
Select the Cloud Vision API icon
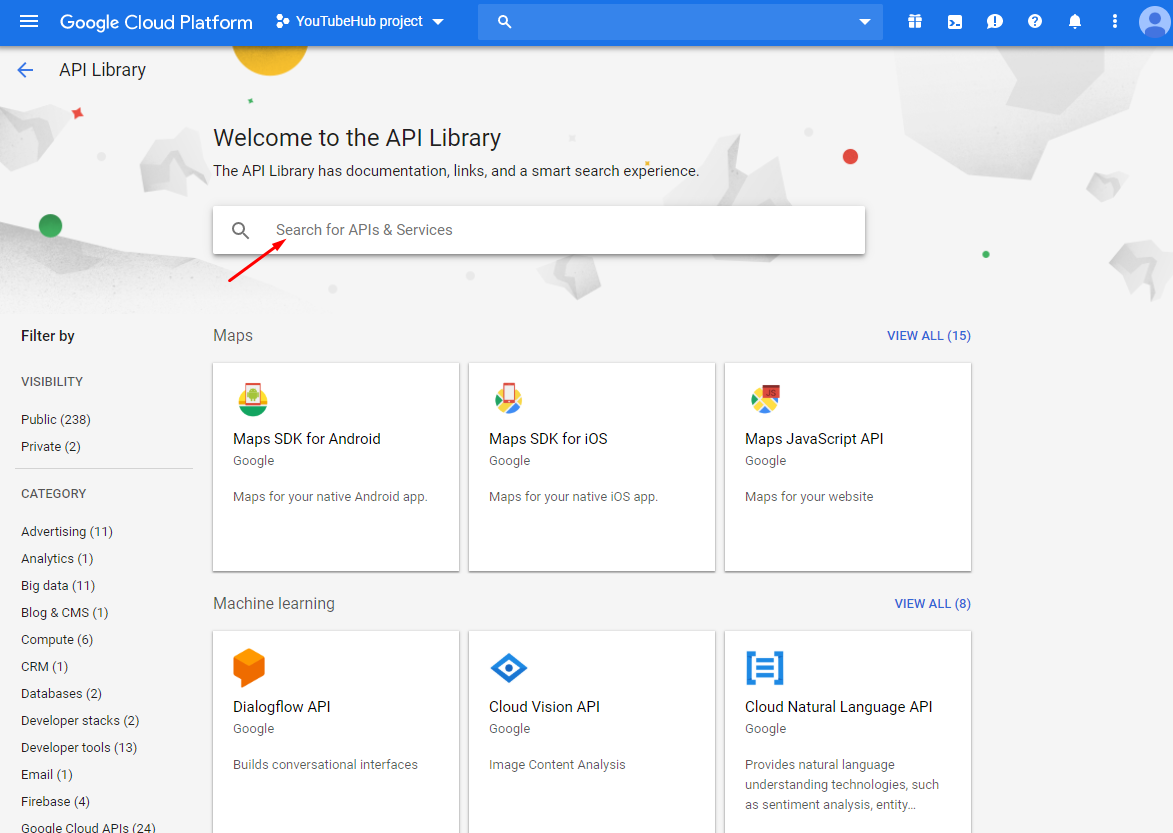pos(508,668)
